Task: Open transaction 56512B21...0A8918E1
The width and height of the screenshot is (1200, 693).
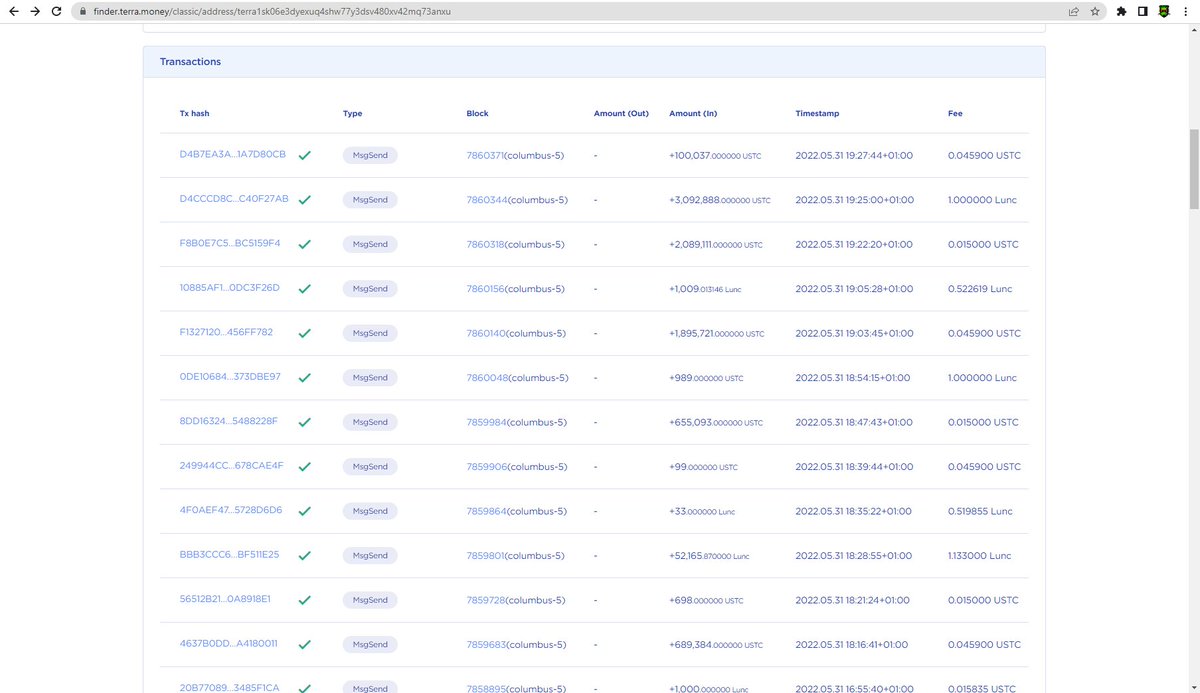Action: coord(225,600)
